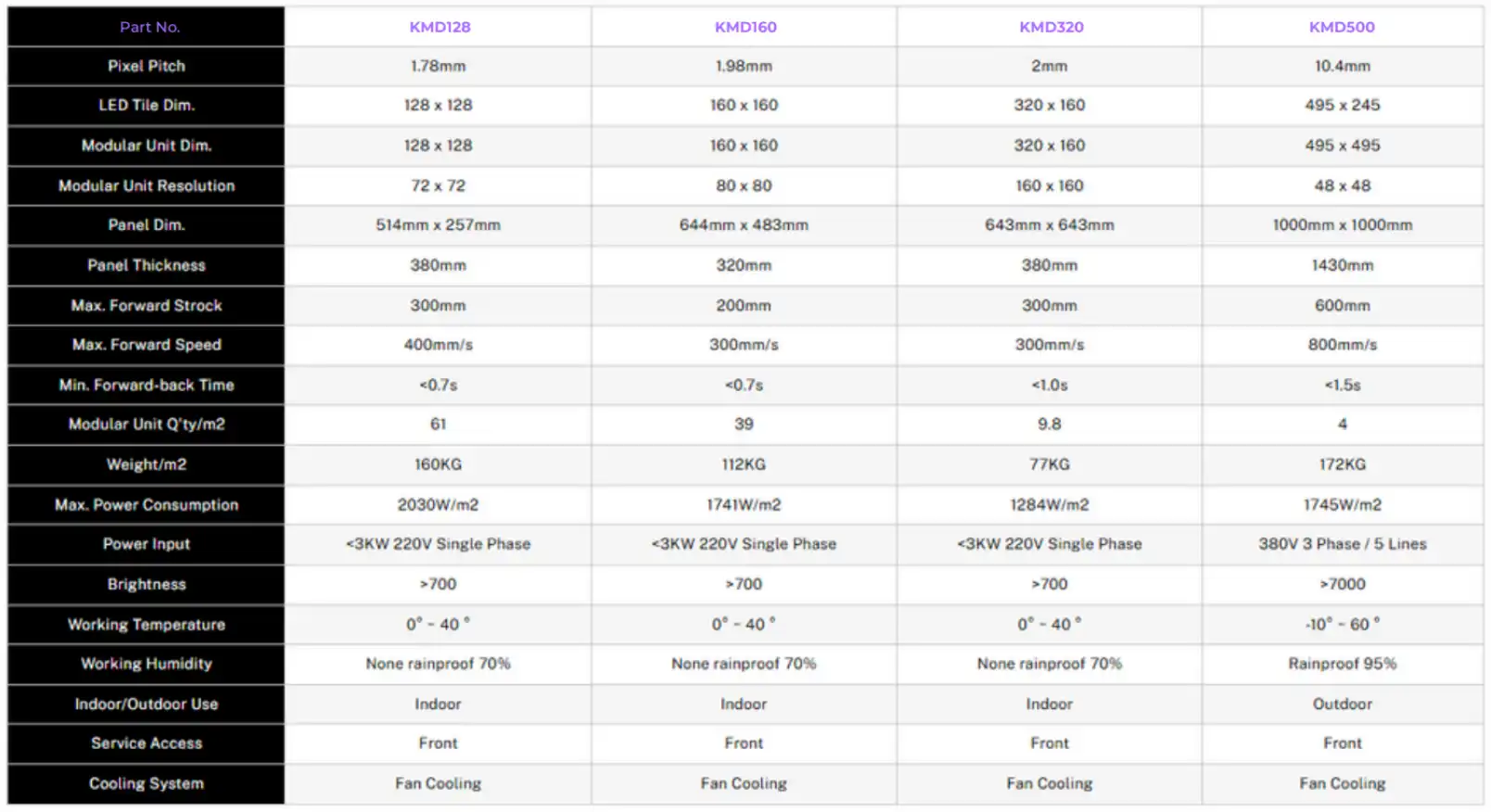Screen dimensions: 1491x812
Task: Select the 380V 3 Phase / 5 Lines cell
Action: (x=1342, y=544)
